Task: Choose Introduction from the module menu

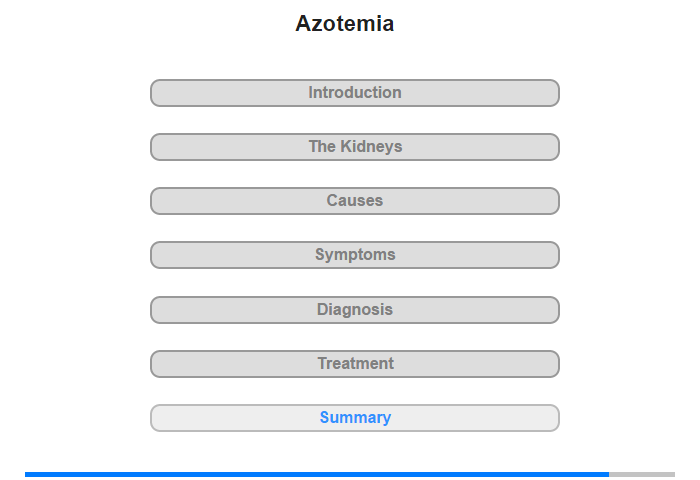Action: (x=355, y=93)
